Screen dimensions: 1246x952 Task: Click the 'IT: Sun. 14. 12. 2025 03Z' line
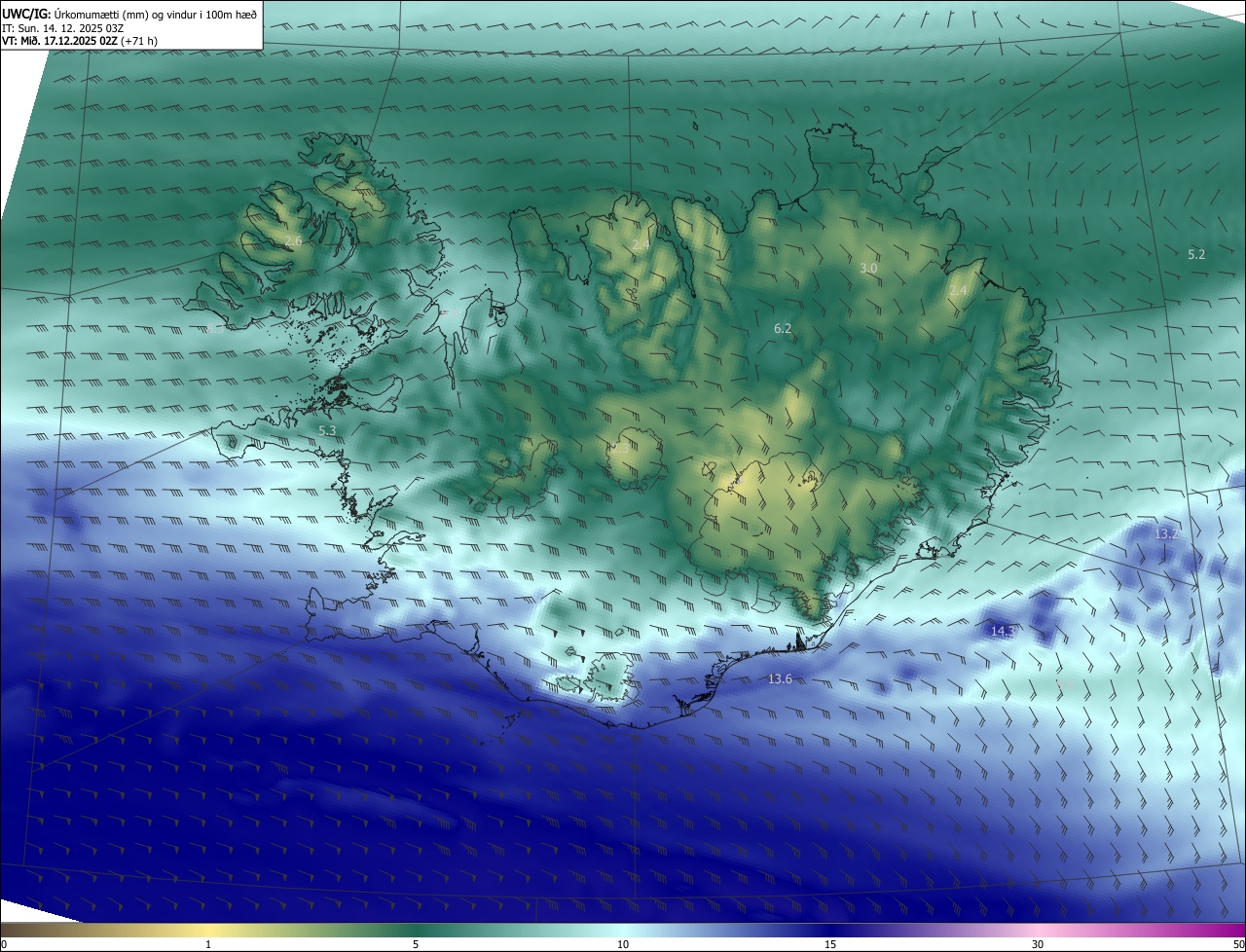point(62,27)
